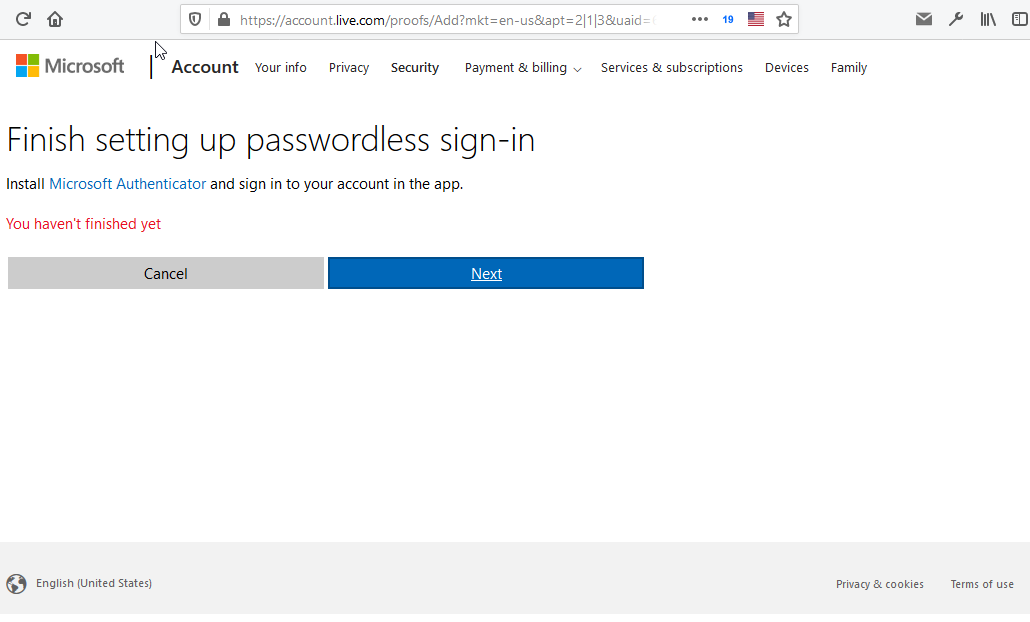The width and height of the screenshot is (1030, 622).
Task: Click the globe icon beside English (United States)
Action: [x=16, y=584]
